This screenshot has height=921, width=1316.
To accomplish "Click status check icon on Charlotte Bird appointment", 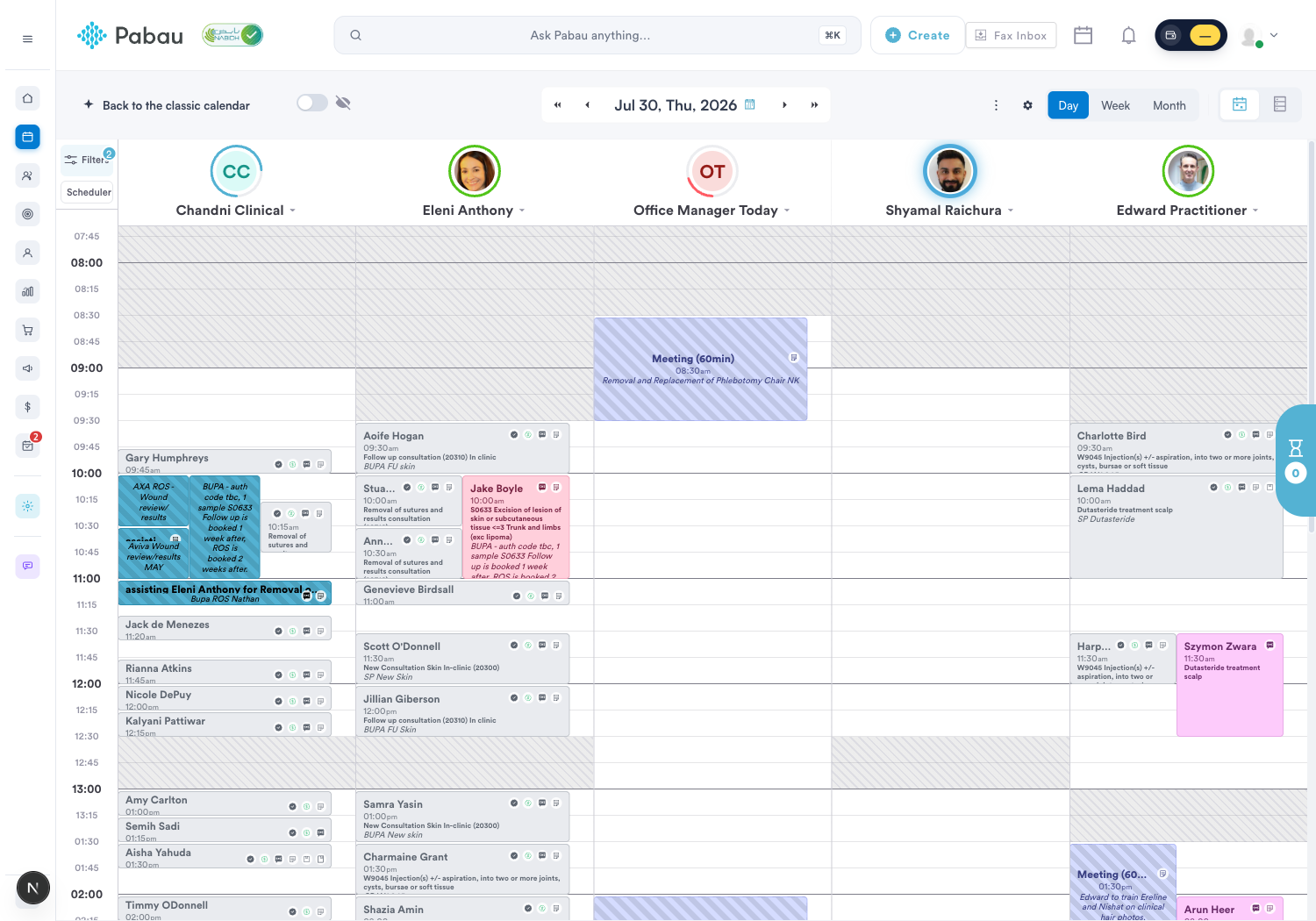I will point(1227,434).
